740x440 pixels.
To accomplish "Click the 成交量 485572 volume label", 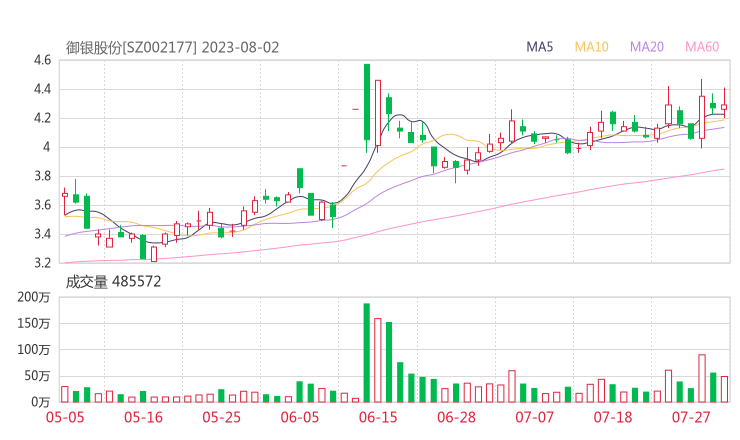I will click(113, 282).
